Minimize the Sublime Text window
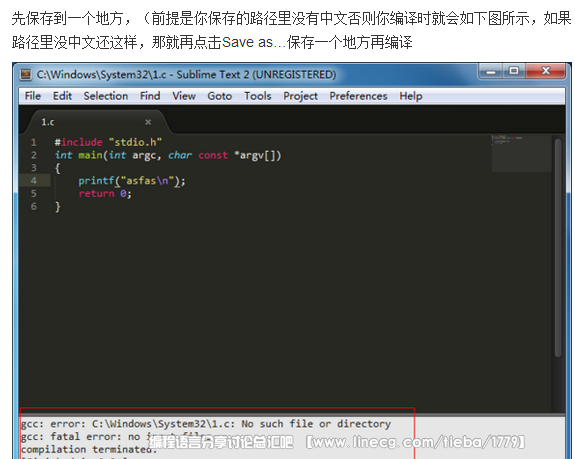Screen dimensions: 575x459 (490, 71)
